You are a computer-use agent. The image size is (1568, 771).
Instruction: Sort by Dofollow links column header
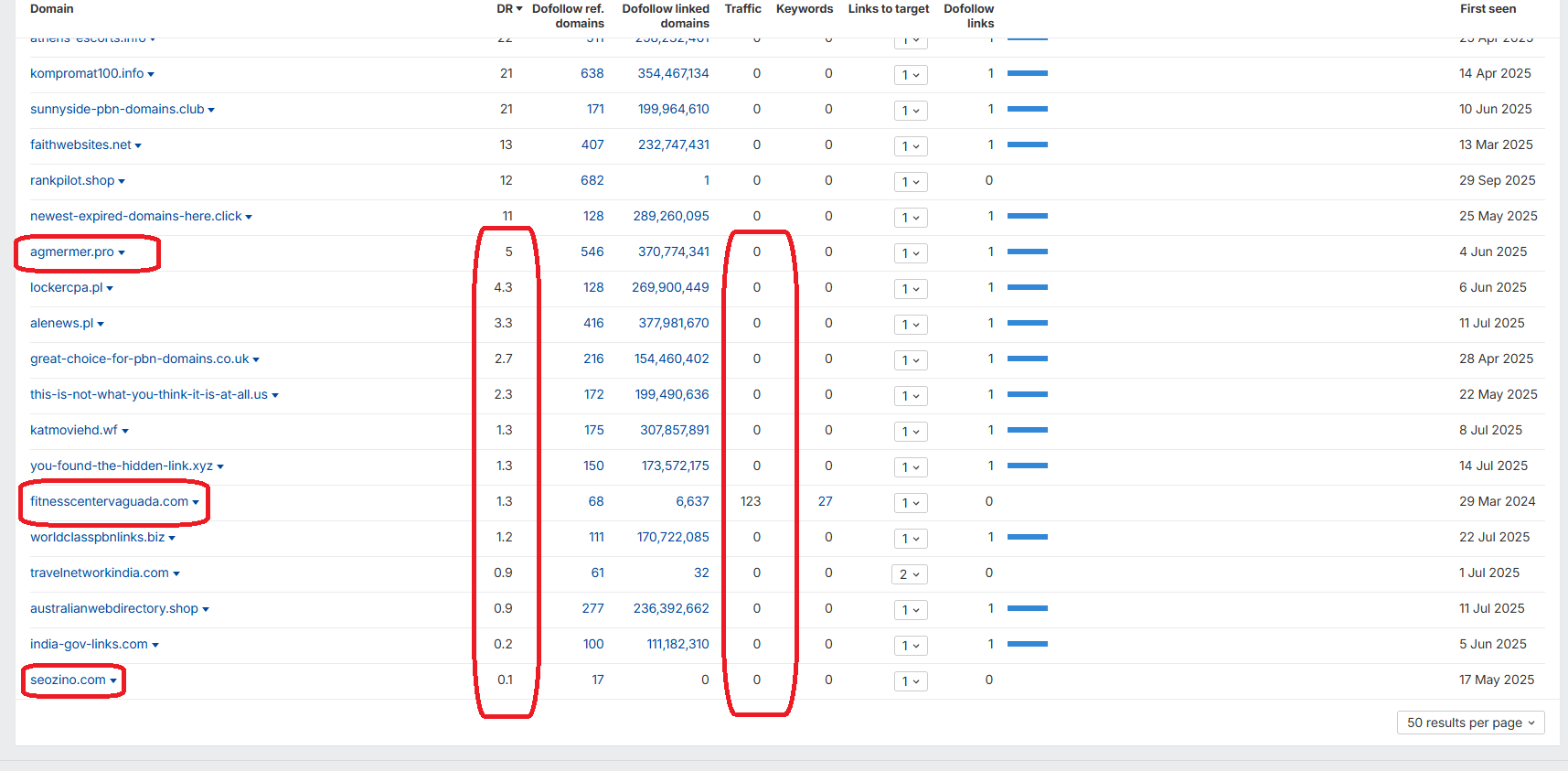tap(969, 16)
